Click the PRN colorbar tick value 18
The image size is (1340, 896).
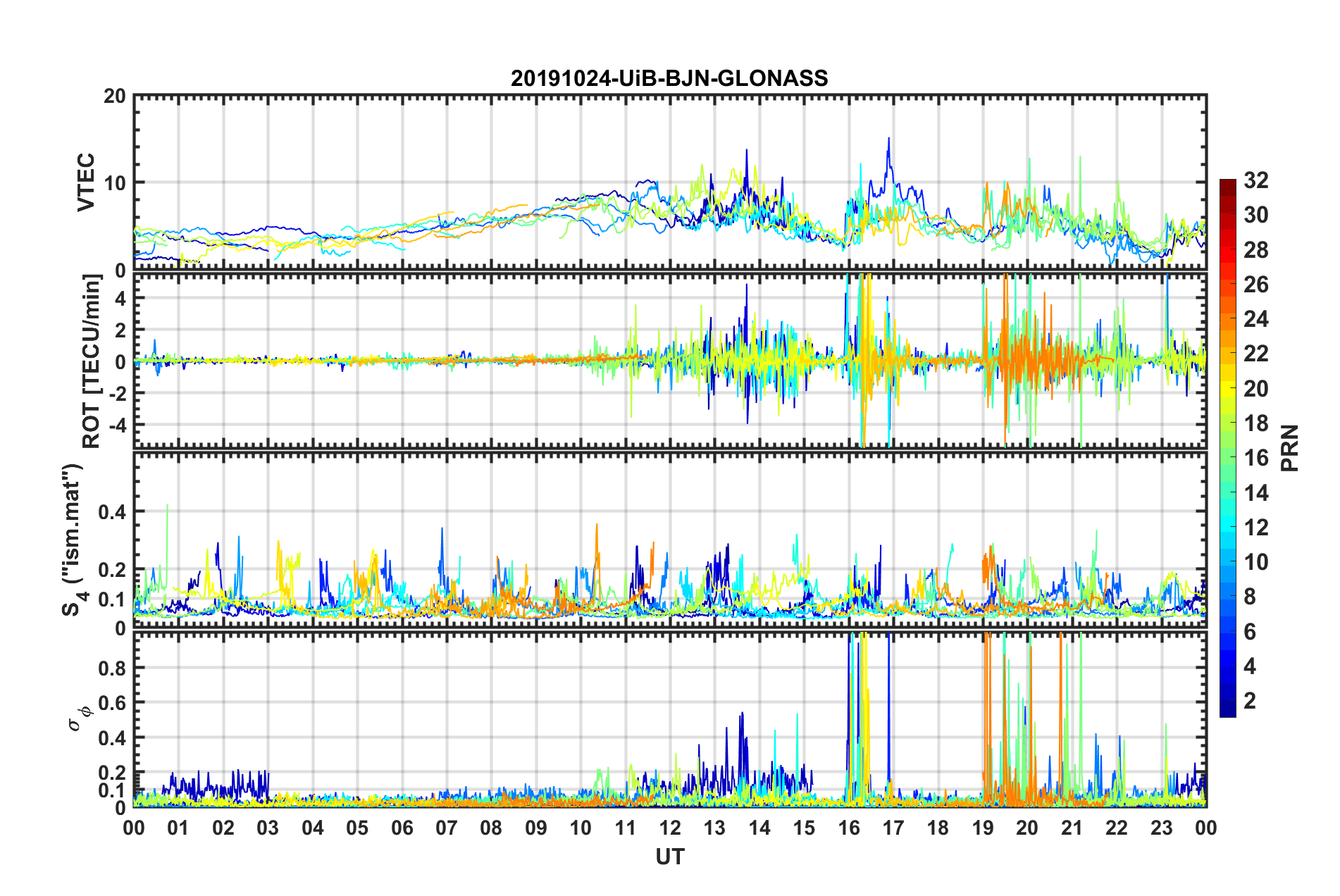click(x=1255, y=423)
